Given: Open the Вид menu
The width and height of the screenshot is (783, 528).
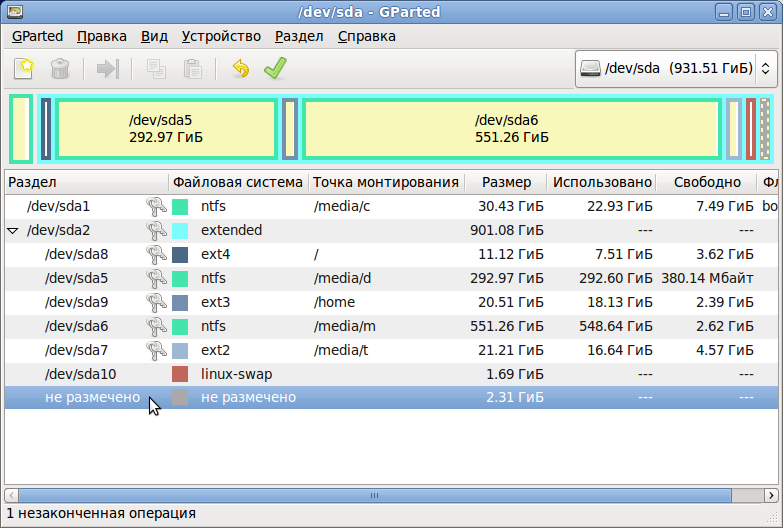Looking at the screenshot, I should pyautogui.click(x=154, y=36).
